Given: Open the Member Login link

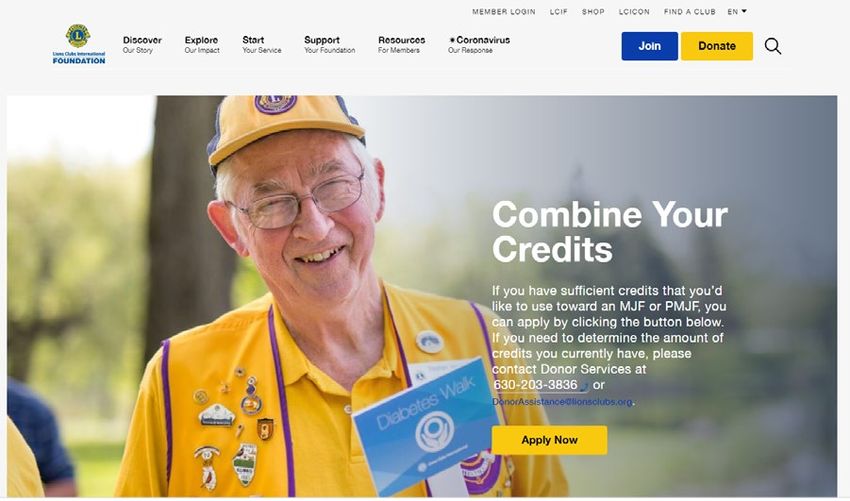Looking at the screenshot, I should pyautogui.click(x=504, y=11).
